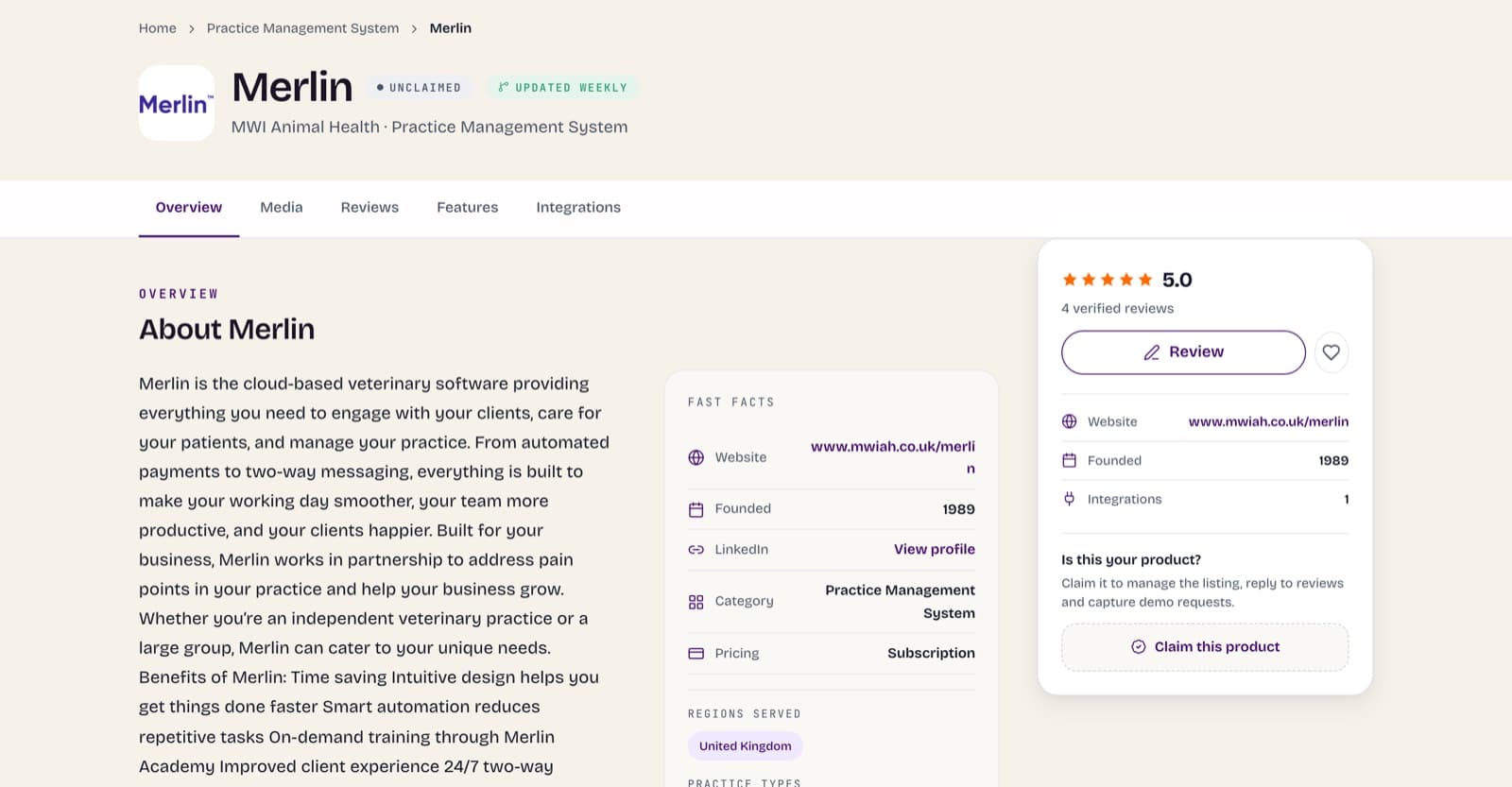Click the 5.0 rating score

coord(1177,280)
